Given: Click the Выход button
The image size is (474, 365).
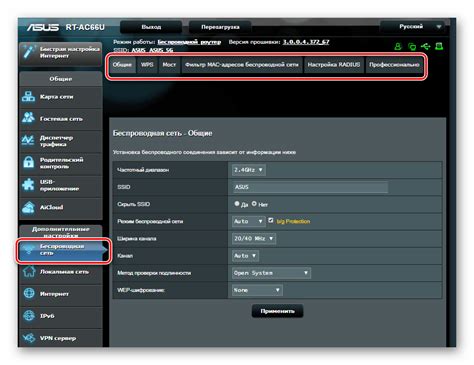Looking at the screenshot, I should (151, 27).
